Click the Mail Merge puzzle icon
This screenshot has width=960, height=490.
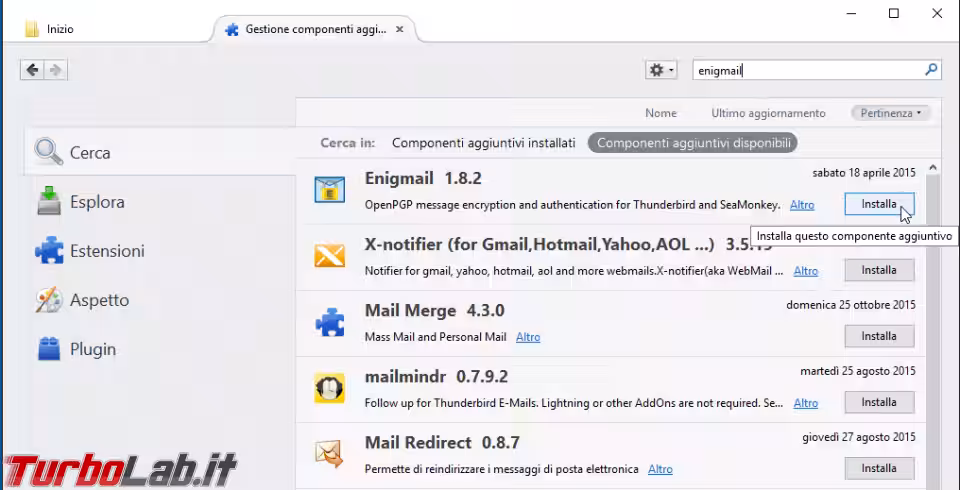(x=329, y=322)
